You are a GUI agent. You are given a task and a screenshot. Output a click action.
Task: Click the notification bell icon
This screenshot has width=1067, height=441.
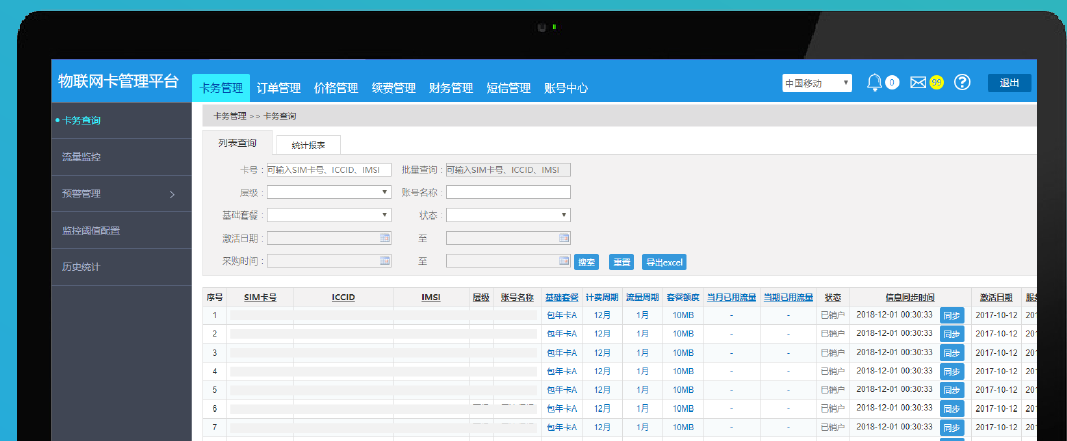coord(874,83)
